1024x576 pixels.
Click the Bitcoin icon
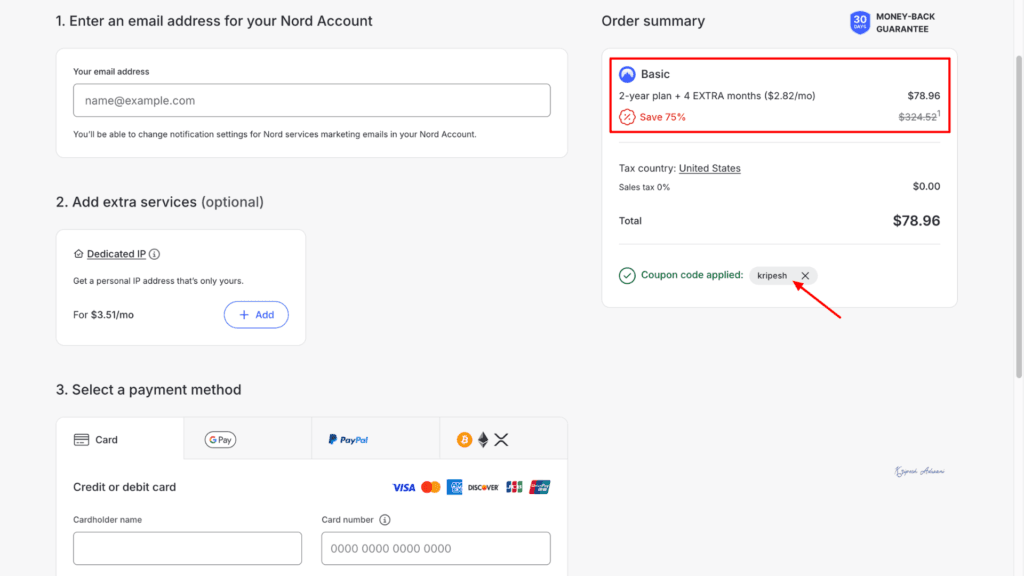[464, 440]
